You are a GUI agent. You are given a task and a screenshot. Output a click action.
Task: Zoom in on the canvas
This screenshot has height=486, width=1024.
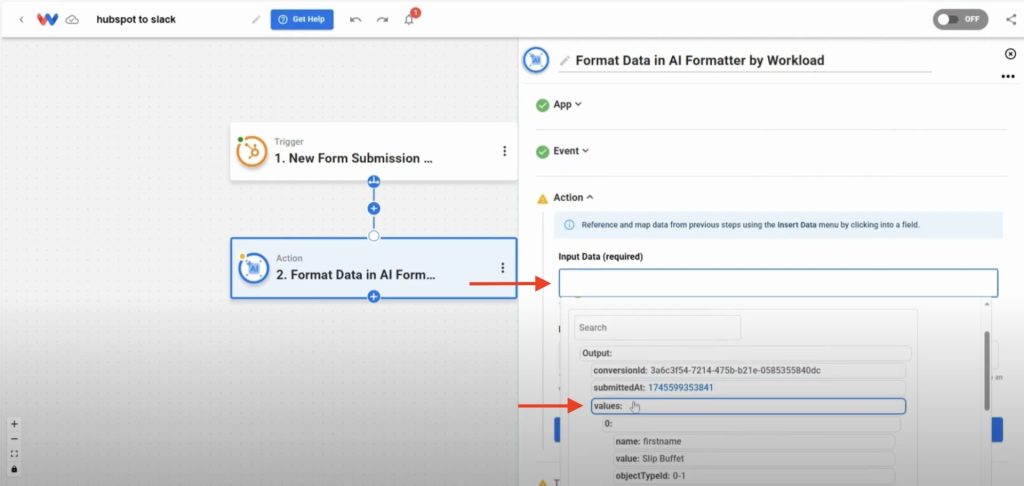pos(14,423)
